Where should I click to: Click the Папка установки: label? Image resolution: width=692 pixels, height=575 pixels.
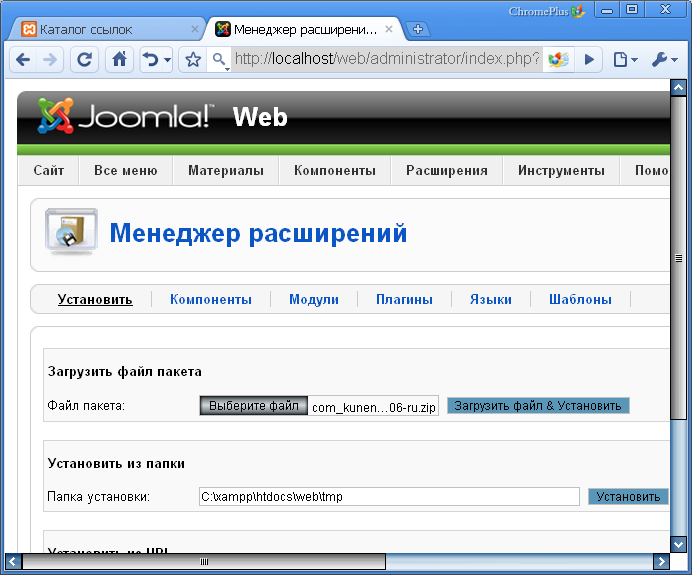98,497
